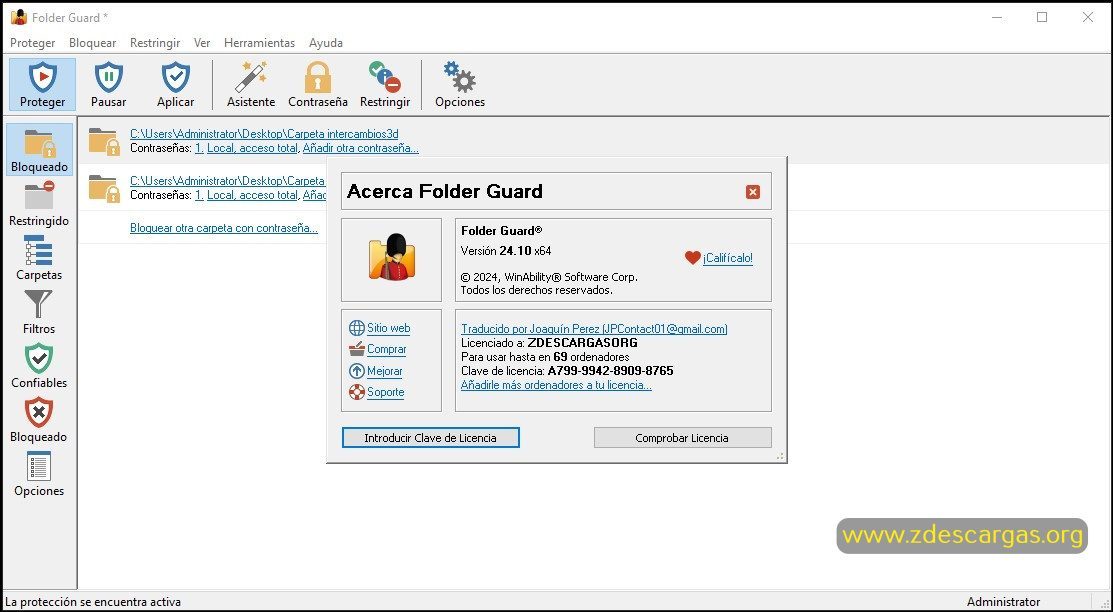Screen dimensions: 1113x612
Task: Open the Ayuda menu
Action: click(x=326, y=43)
